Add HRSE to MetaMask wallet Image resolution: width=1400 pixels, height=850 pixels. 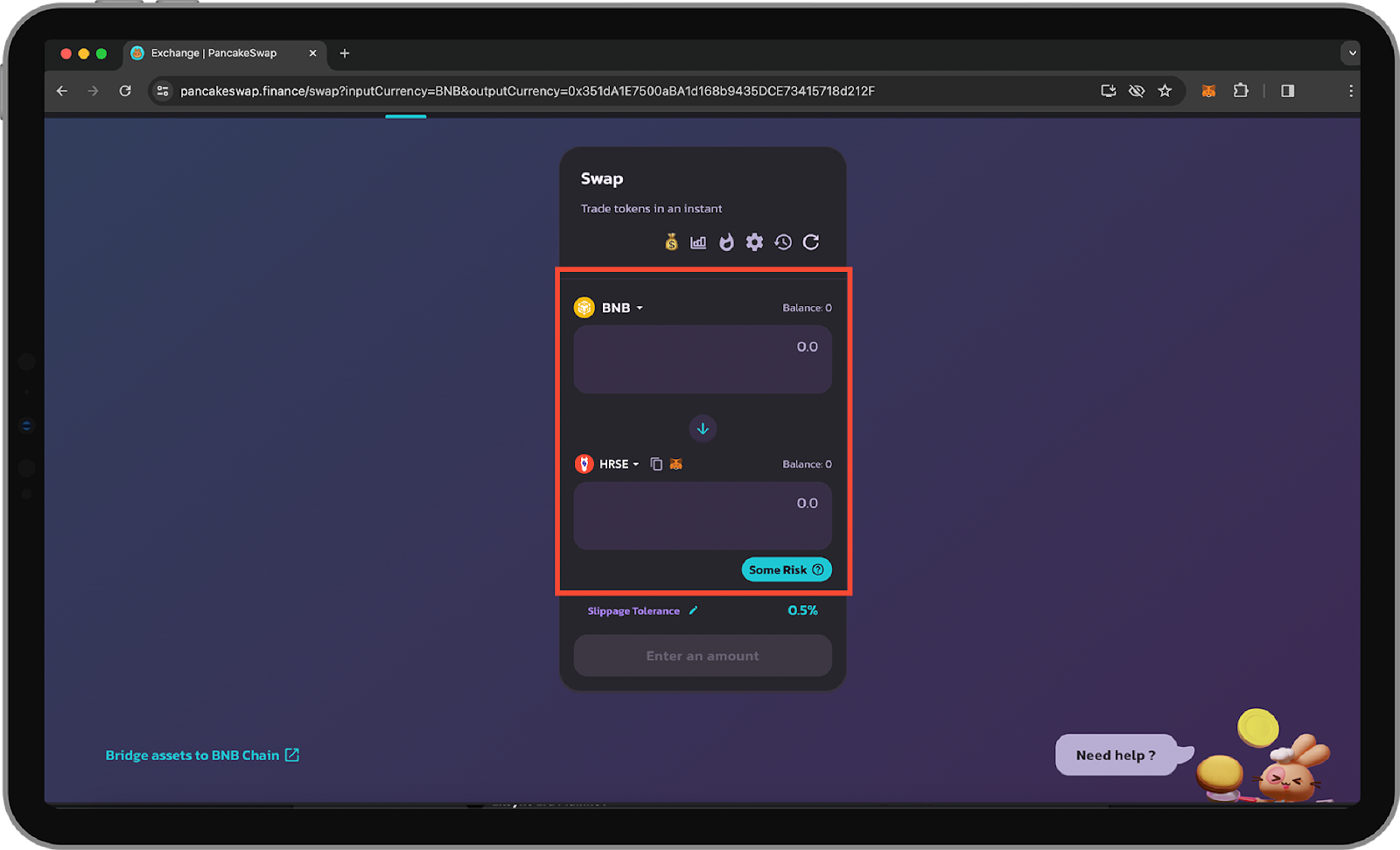(675, 463)
